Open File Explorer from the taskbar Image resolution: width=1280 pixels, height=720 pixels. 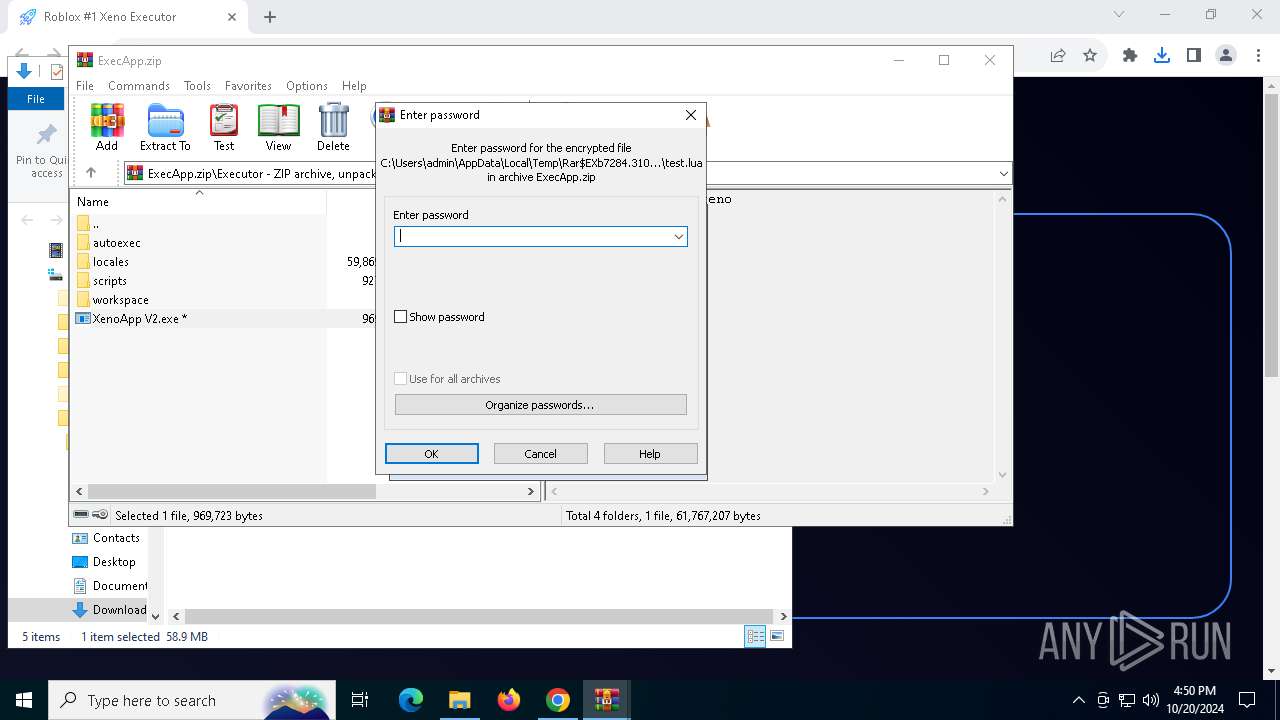(459, 700)
